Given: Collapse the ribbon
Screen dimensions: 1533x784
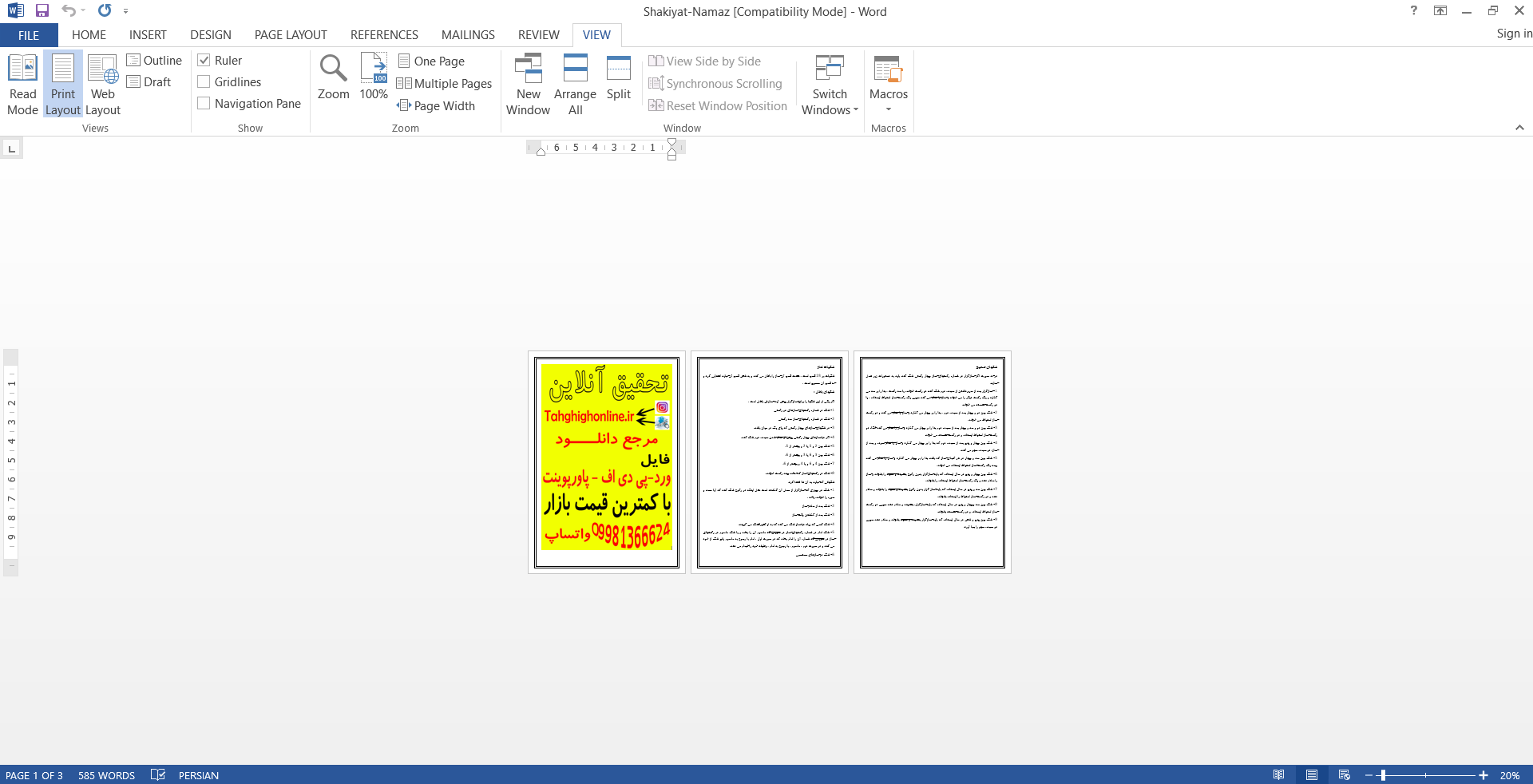Looking at the screenshot, I should click(1519, 128).
